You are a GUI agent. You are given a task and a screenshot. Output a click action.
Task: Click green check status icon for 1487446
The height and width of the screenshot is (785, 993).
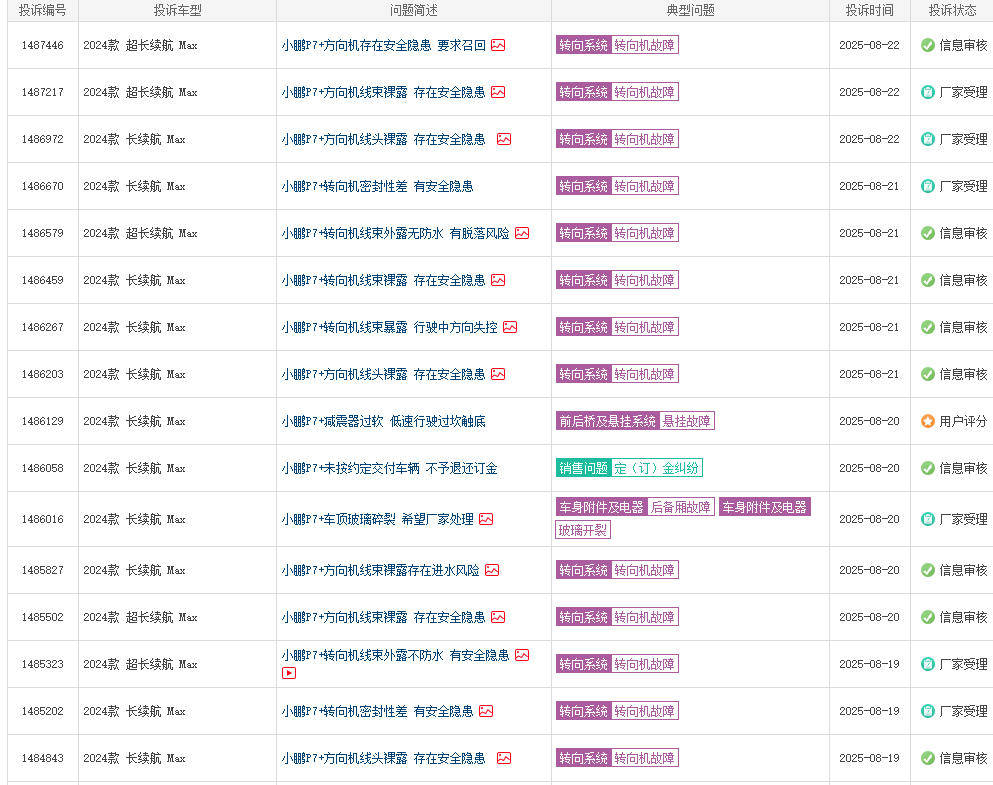point(928,45)
